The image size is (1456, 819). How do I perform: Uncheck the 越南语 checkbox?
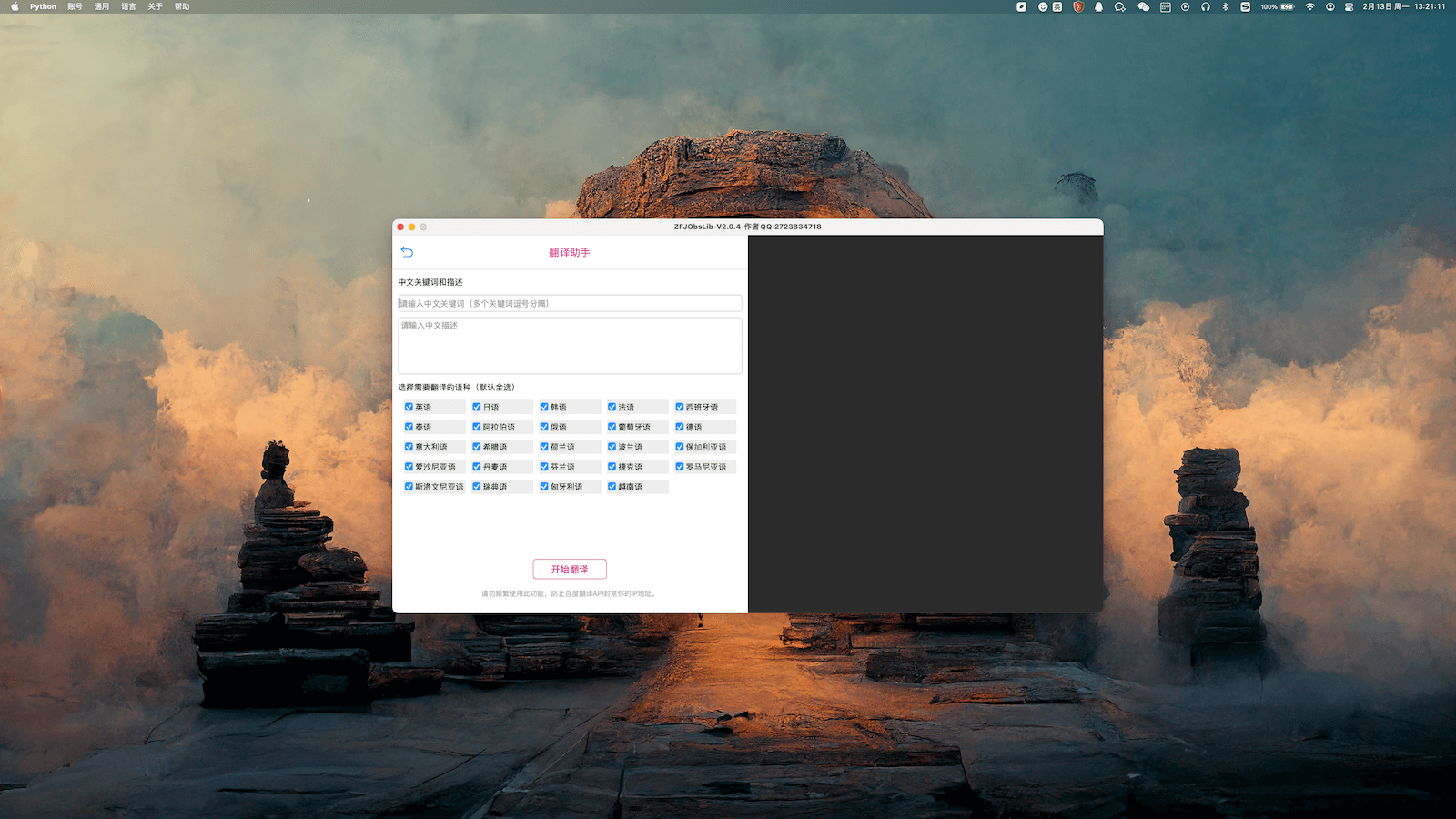point(612,487)
